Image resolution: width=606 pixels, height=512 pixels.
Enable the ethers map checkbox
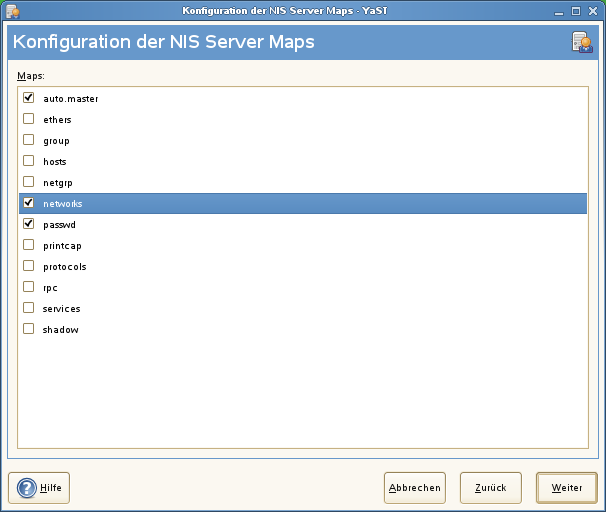coord(29,119)
